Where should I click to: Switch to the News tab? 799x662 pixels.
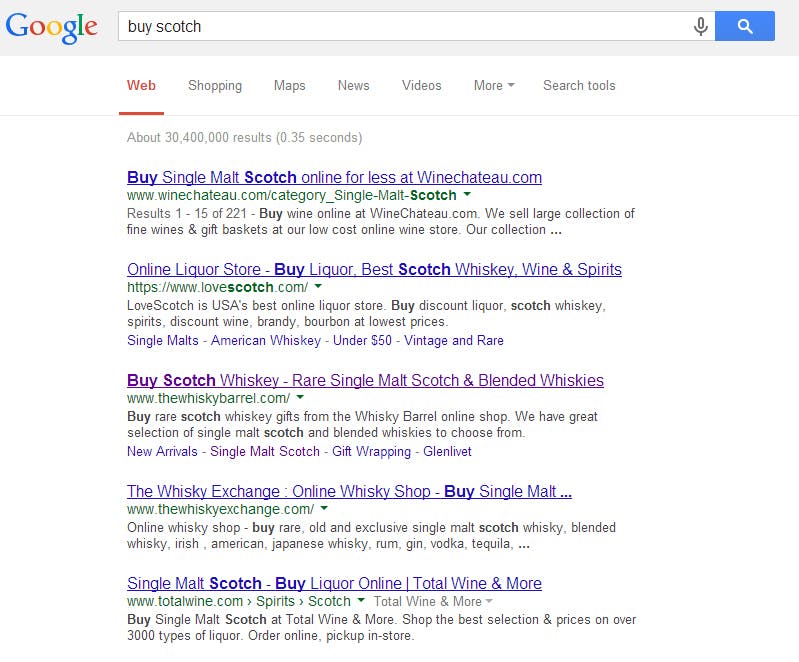click(354, 86)
